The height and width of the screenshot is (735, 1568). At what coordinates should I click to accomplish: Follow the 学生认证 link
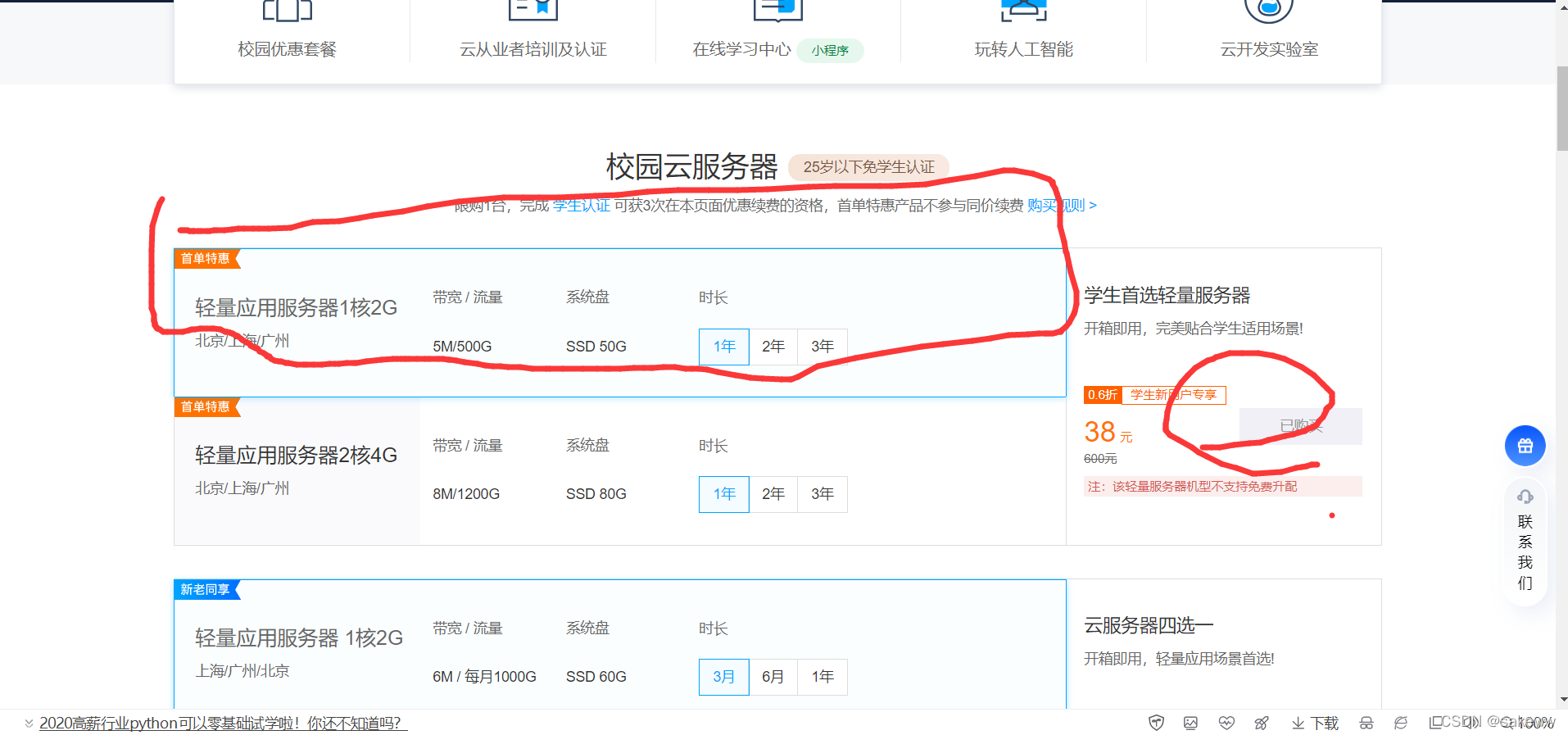pos(581,206)
